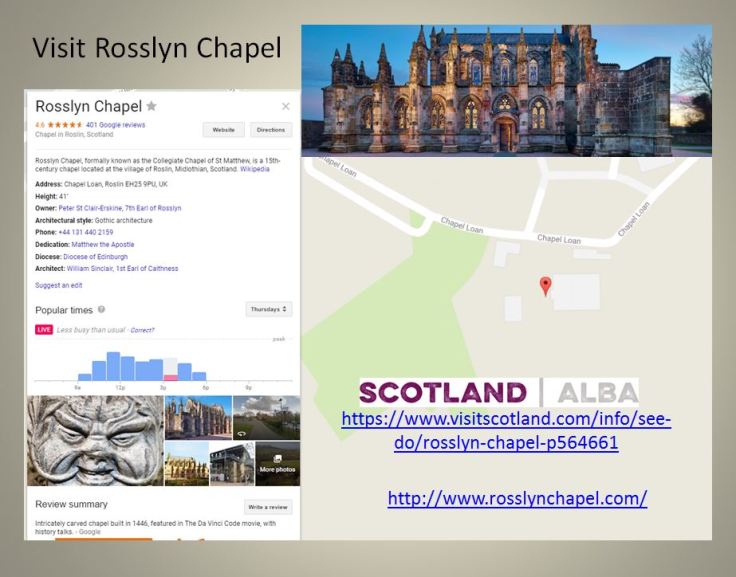Select the tallest bar in popular times chart
This screenshot has width=736, height=577.
coord(113,366)
